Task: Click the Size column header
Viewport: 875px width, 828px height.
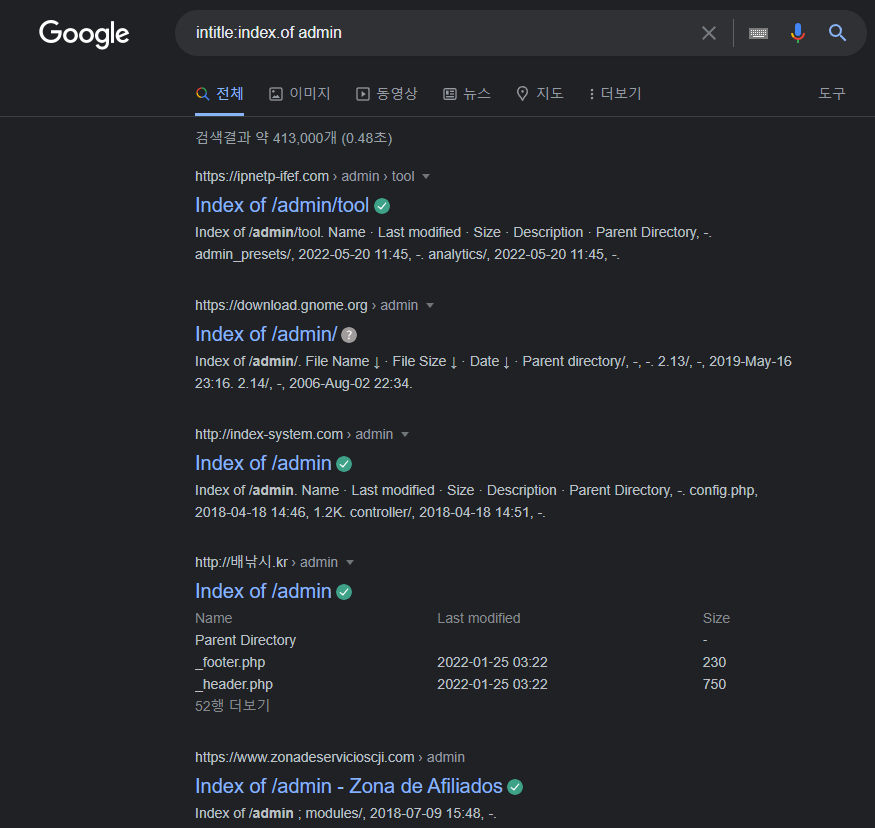Action: (x=717, y=618)
